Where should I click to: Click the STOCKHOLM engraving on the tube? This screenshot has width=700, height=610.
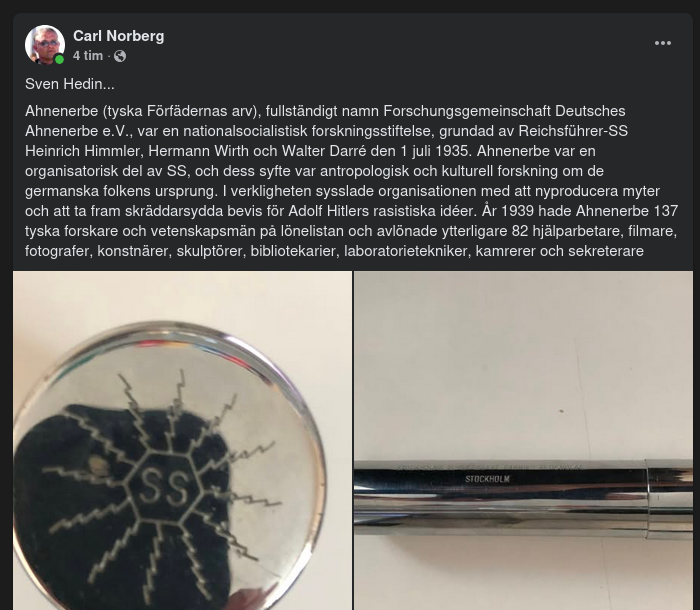coord(487,479)
